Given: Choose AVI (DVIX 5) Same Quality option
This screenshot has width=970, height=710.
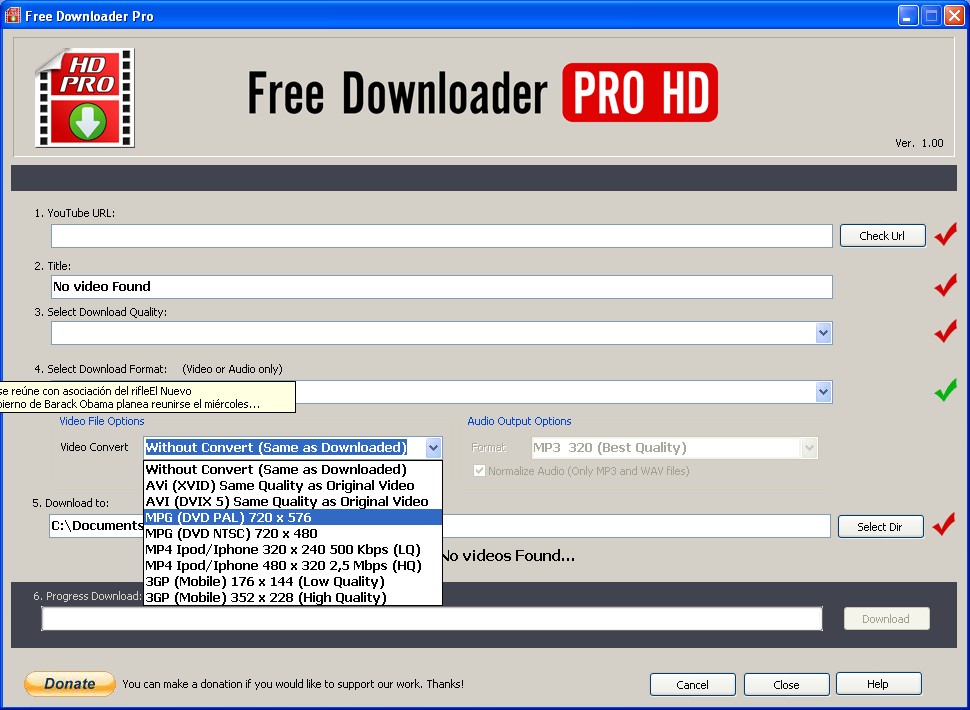Looking at the screenshot, I should click(x=293, y=502).
